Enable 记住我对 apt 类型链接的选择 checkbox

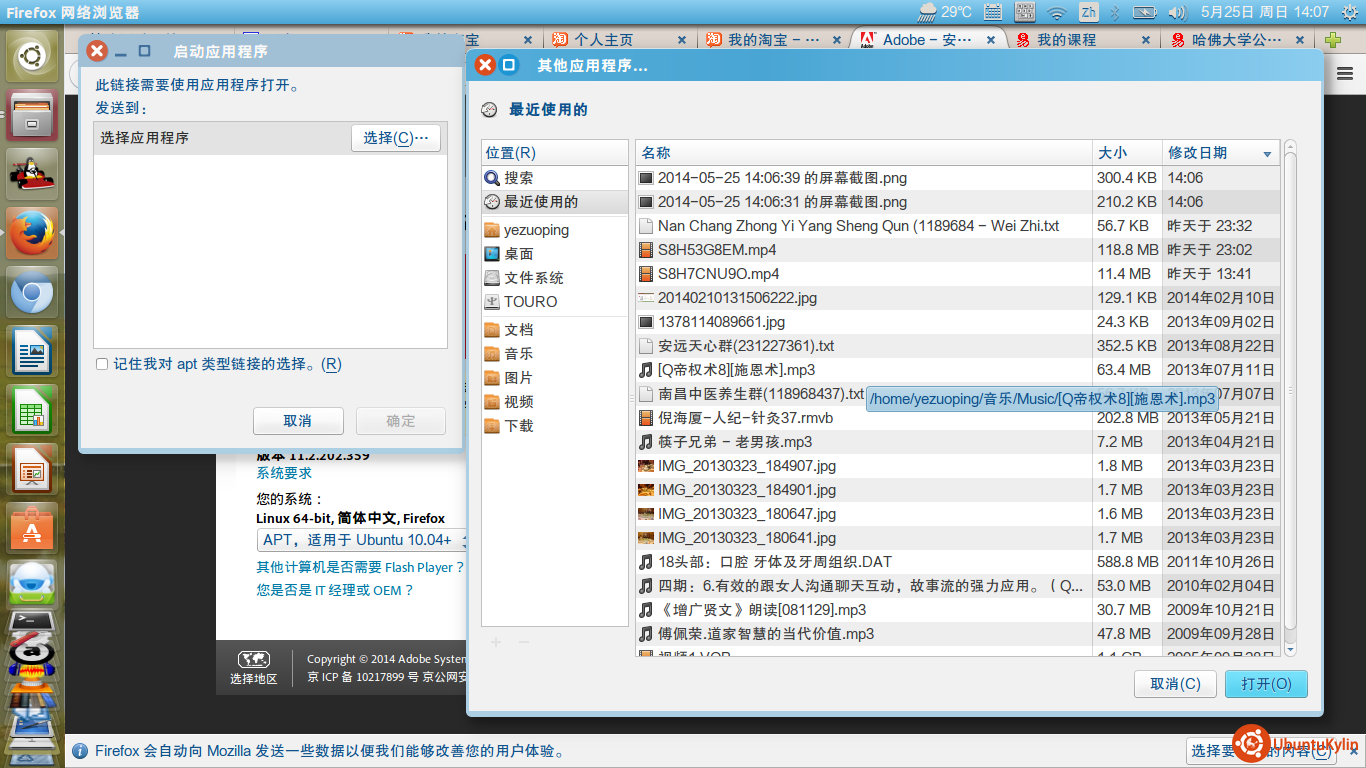tap(102, 365)
